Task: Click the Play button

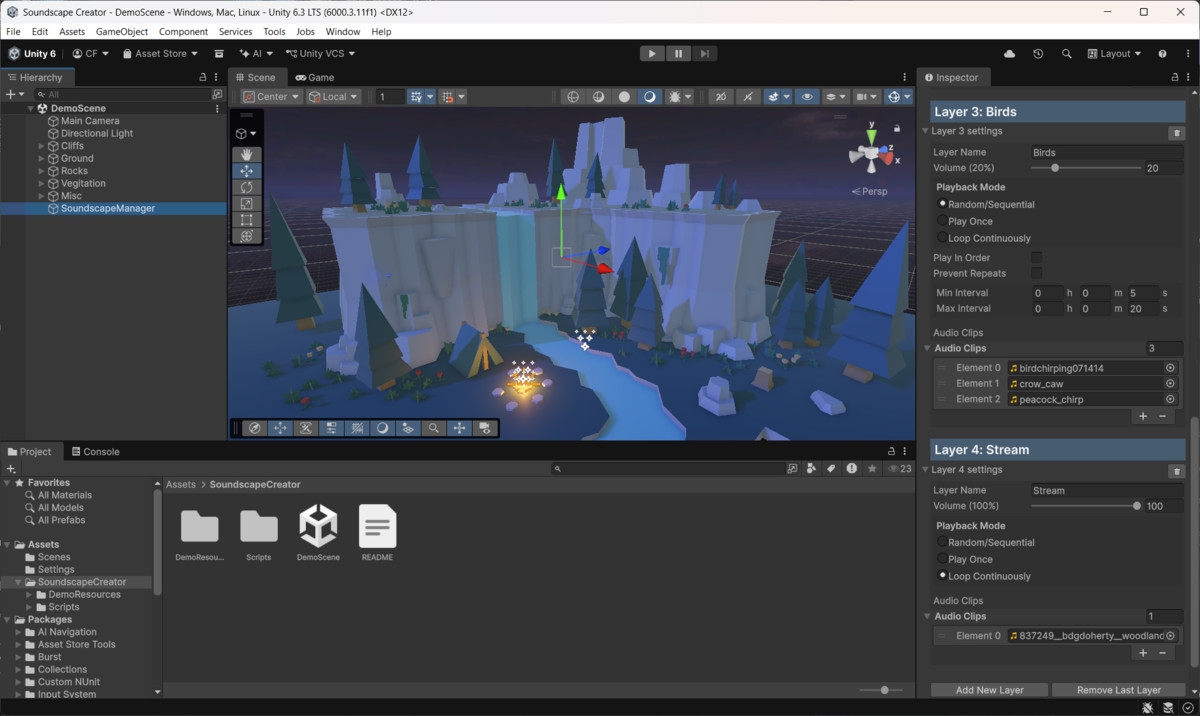Action: (x=652, y=54)
